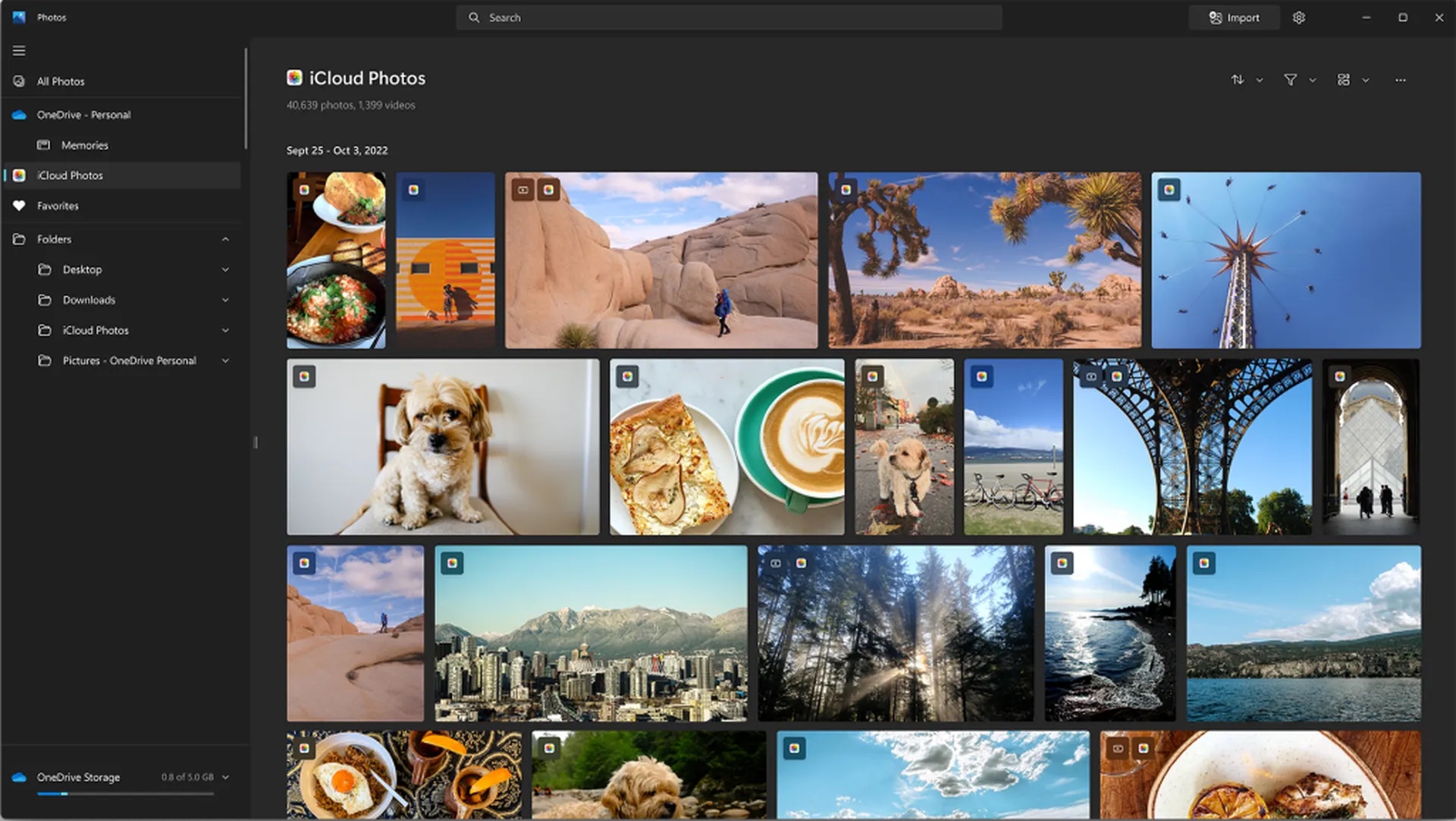
Task: Open the sort direction dropdown arrow
Action: pyautogui.click(x=1260, y=79)
